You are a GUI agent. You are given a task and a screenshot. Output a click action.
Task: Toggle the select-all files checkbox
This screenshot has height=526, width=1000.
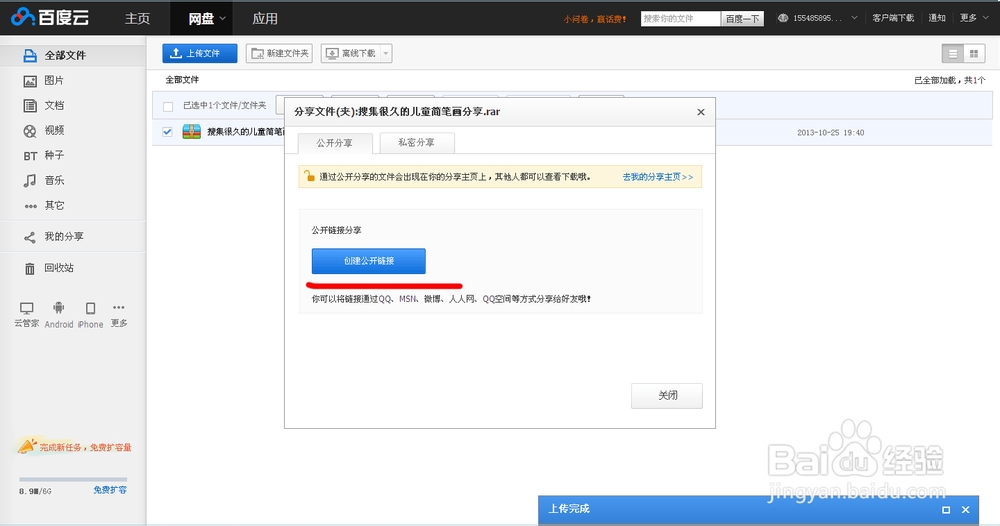[168, 106]
